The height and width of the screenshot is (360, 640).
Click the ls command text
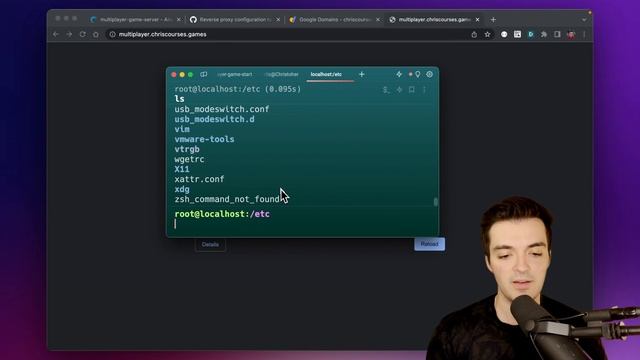(179, 99)
